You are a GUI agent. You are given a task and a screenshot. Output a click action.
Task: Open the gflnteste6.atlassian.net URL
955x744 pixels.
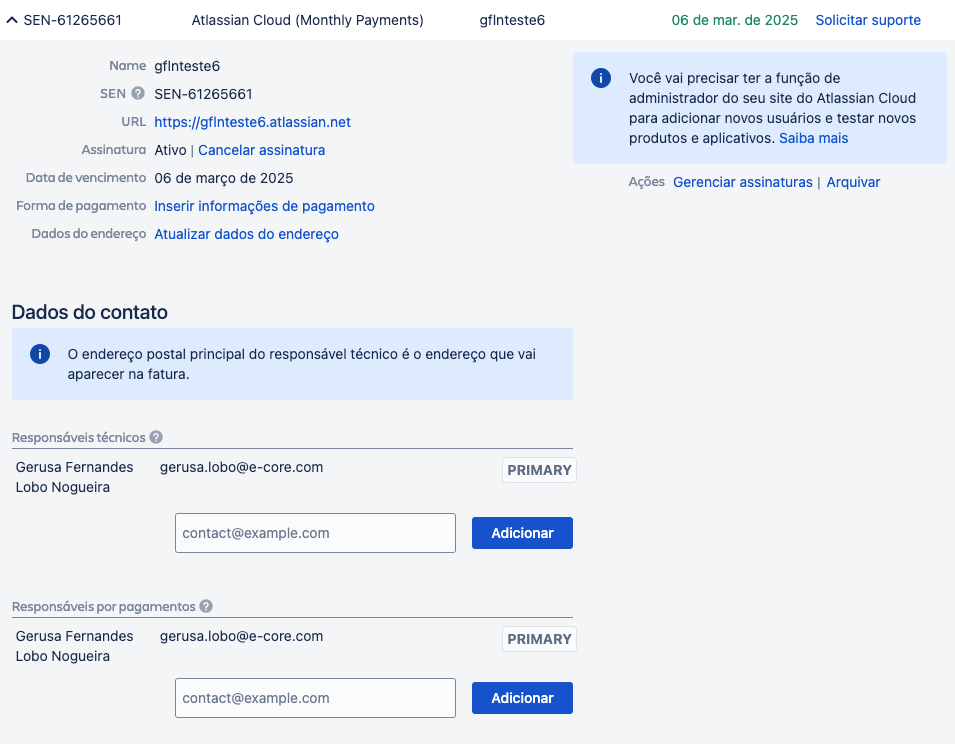(252, 122)
